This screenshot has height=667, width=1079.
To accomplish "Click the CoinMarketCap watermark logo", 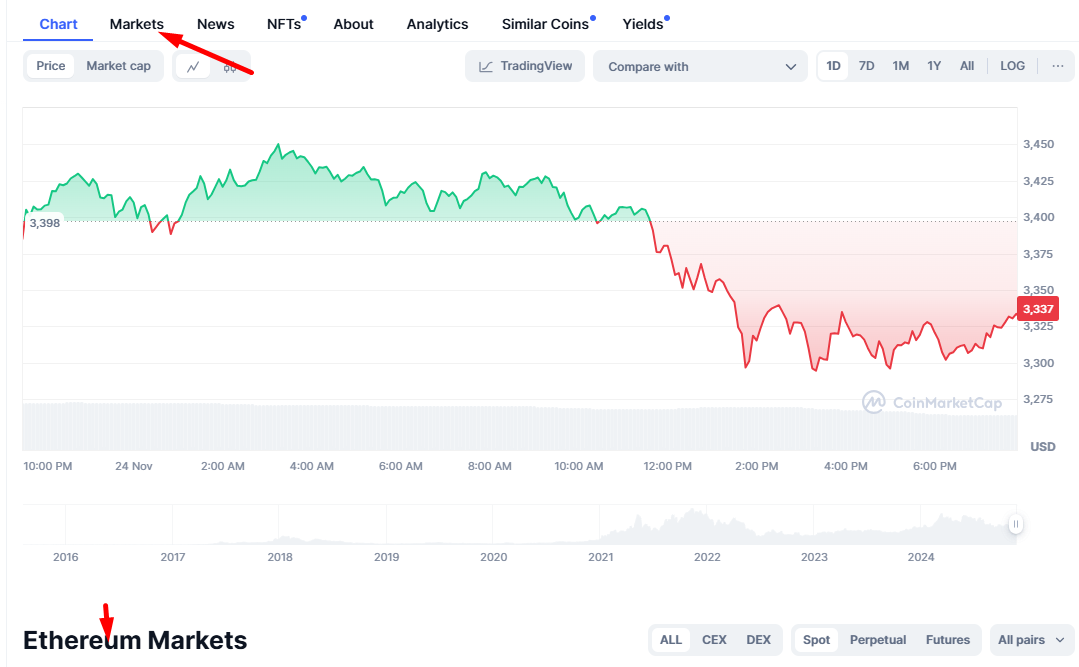I will click(x=932, y=402).
